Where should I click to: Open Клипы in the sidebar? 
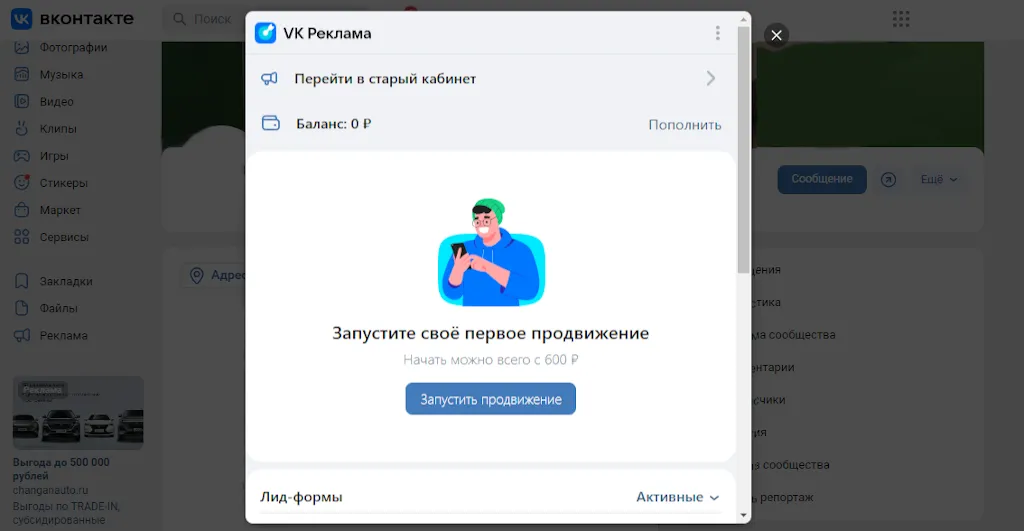point(58,129)
